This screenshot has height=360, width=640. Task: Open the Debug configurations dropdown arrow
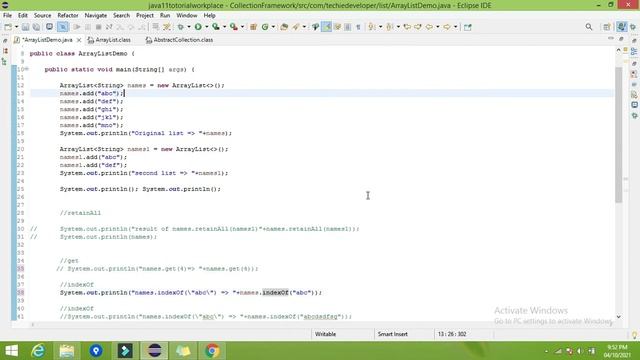tap(189, 27)
